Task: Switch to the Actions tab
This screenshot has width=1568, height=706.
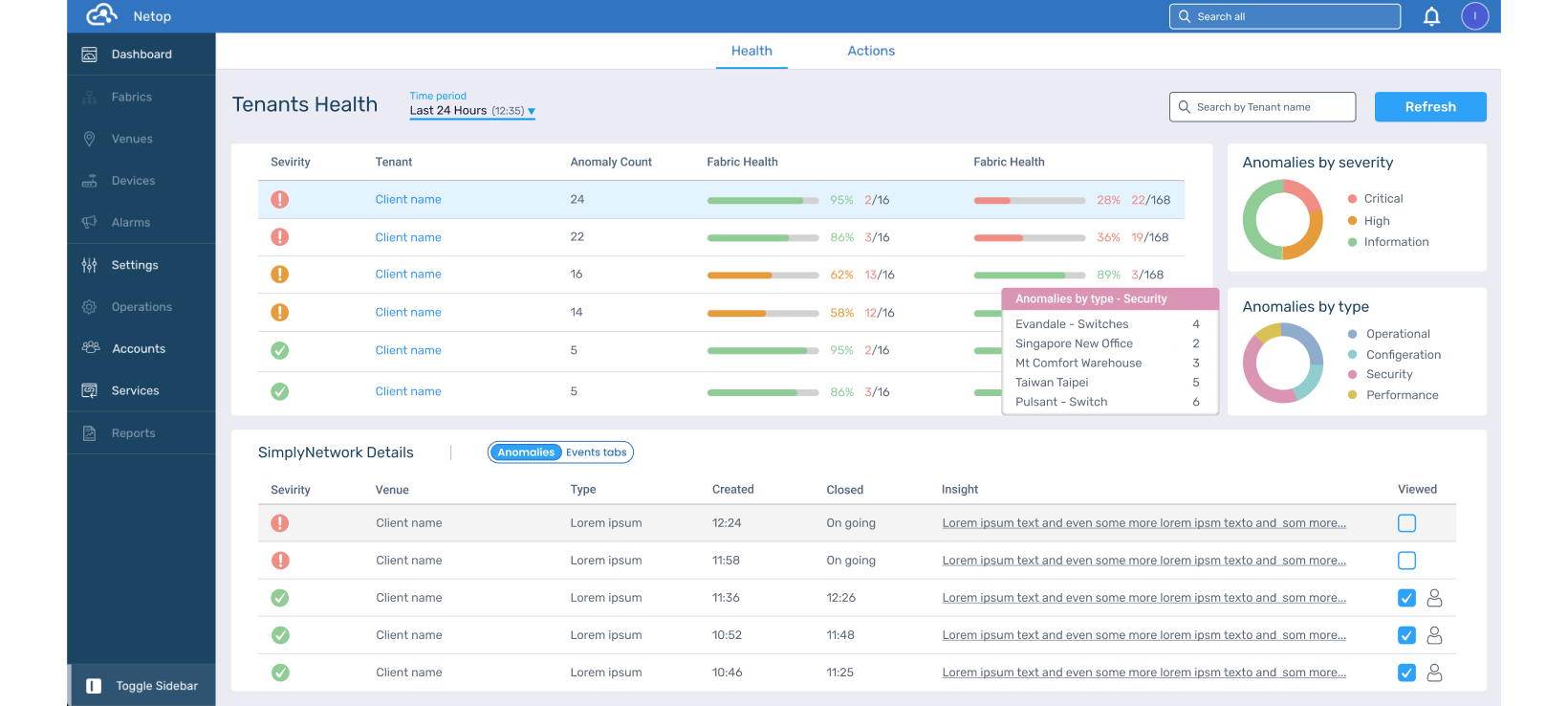Action: 871,51
